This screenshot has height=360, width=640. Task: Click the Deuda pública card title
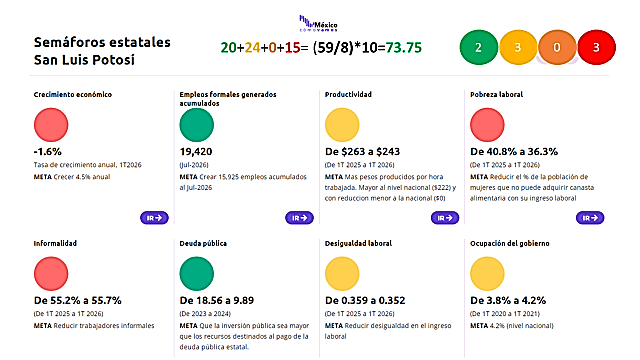coord(203,243)
